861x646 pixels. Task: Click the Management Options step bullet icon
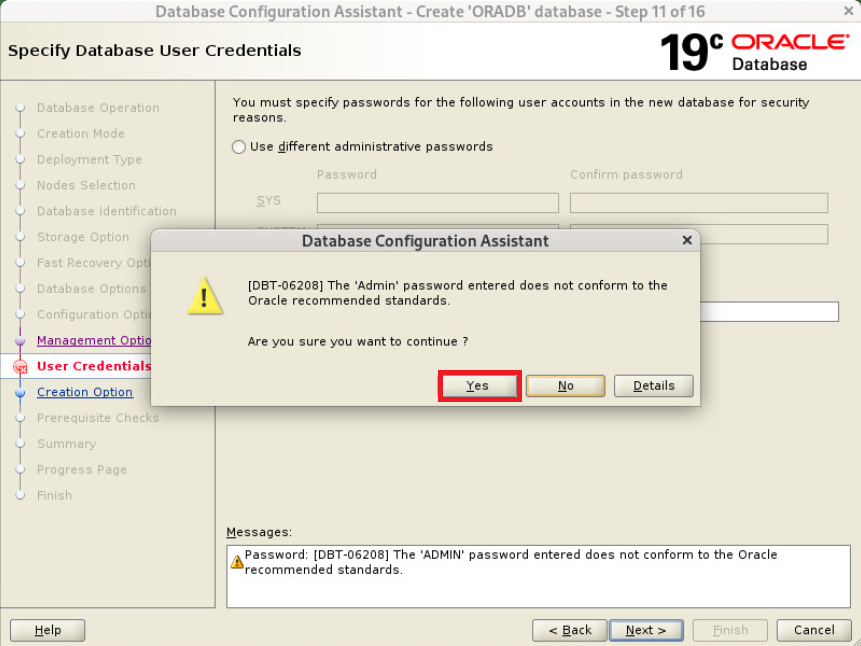20,341
